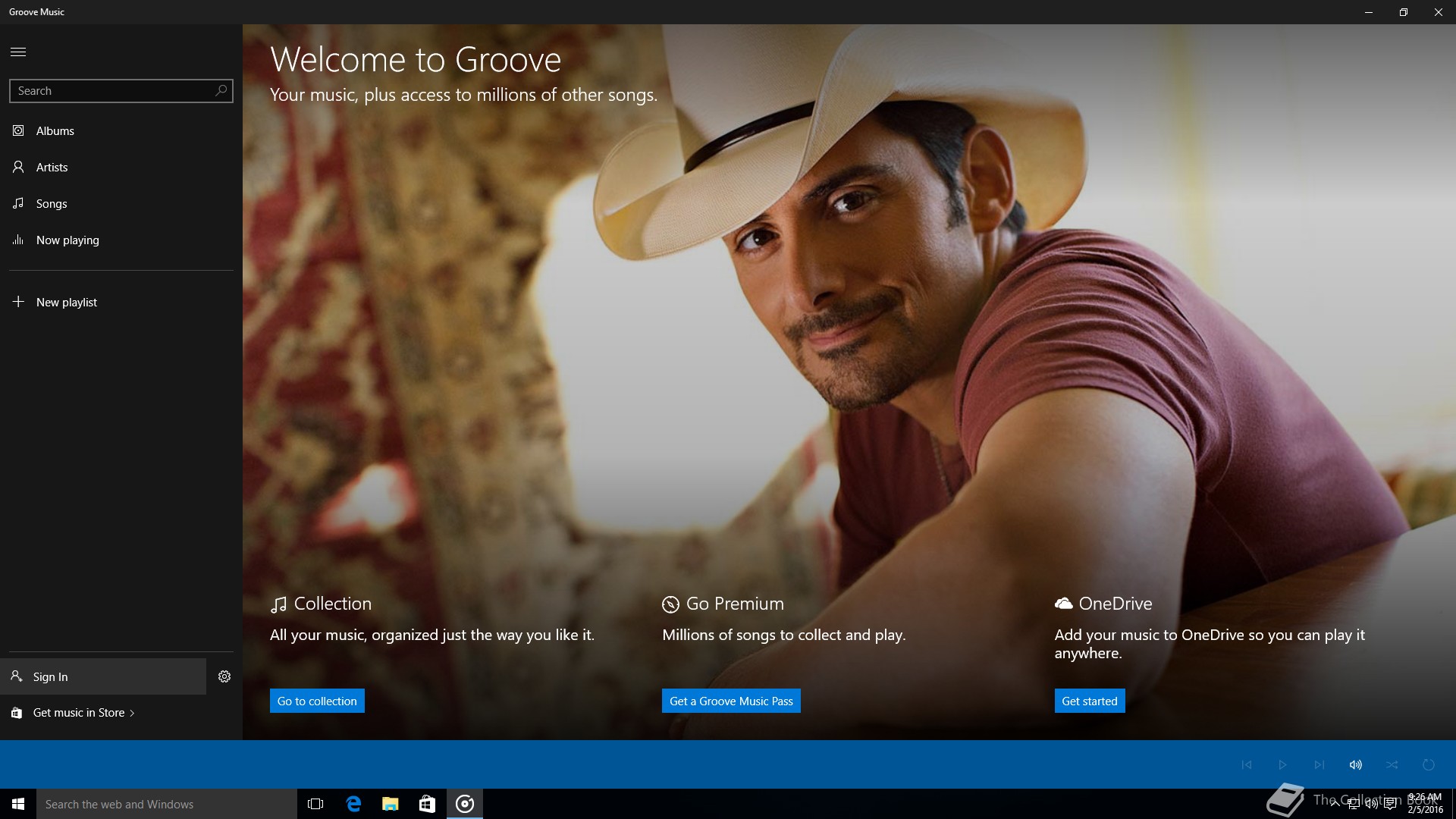Click the plus icon beside New playlist
1456x819 pixels.
click(18, 301)
